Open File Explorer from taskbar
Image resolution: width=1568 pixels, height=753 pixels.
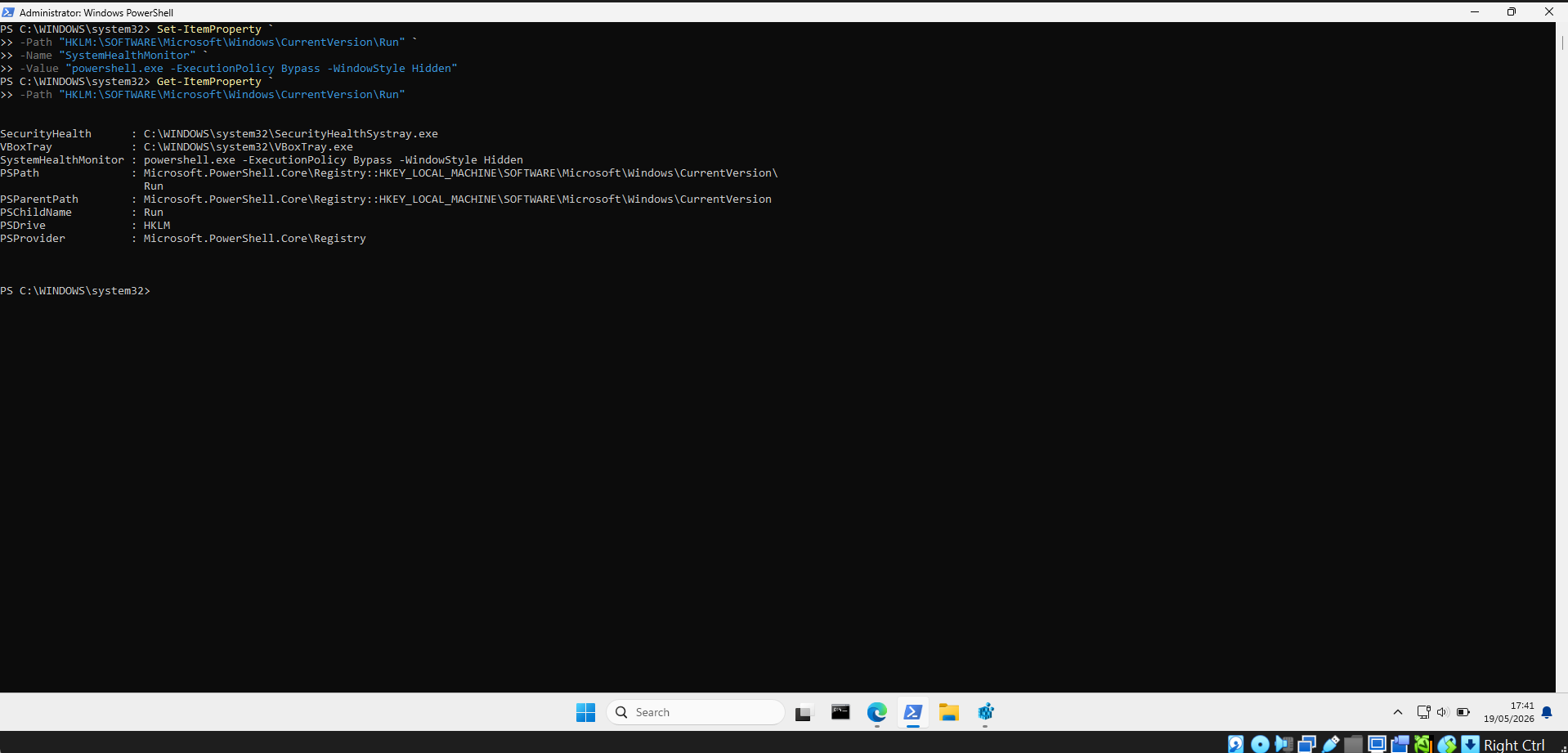949,712
